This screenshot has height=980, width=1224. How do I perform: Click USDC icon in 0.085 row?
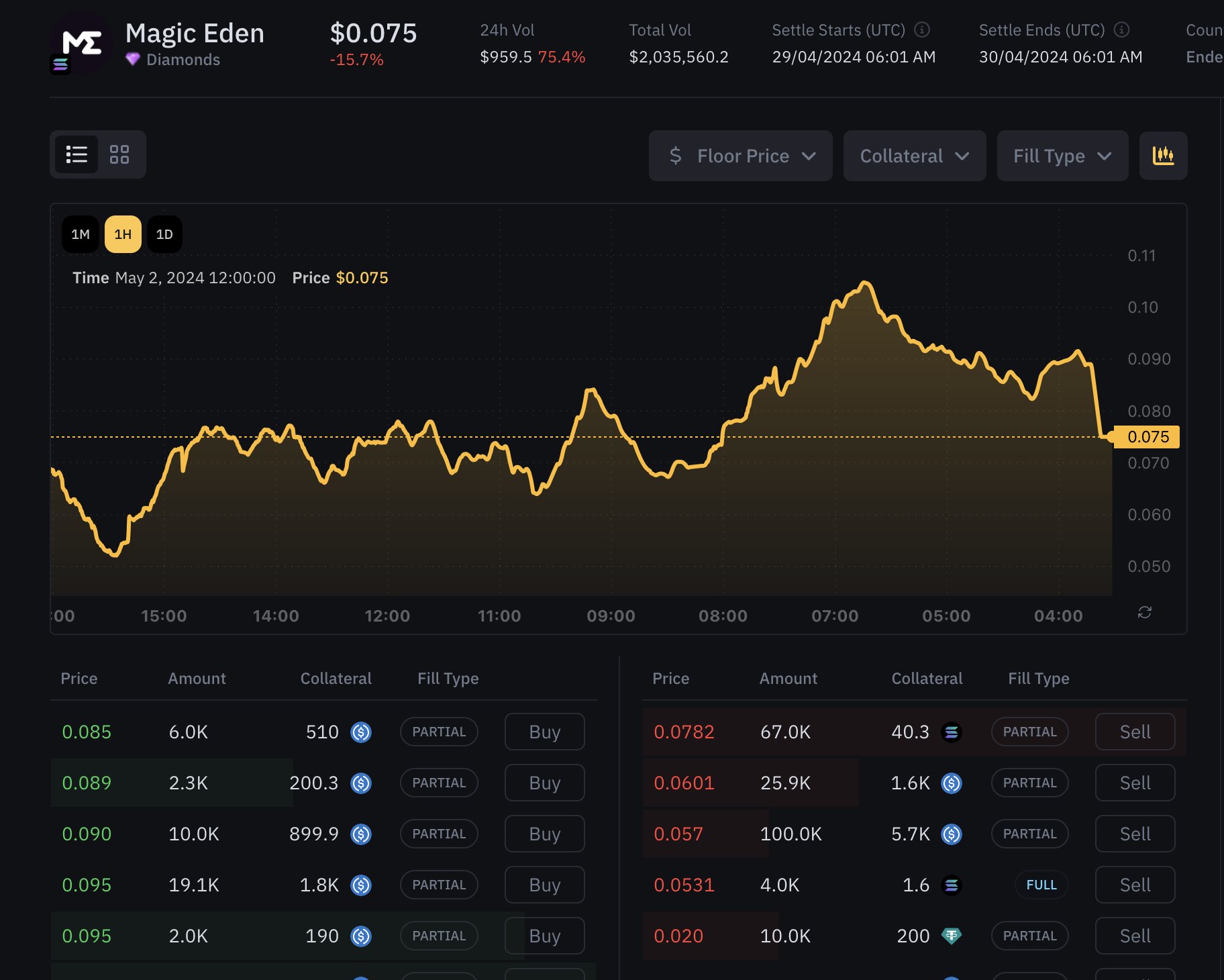[x=361, y=732]
